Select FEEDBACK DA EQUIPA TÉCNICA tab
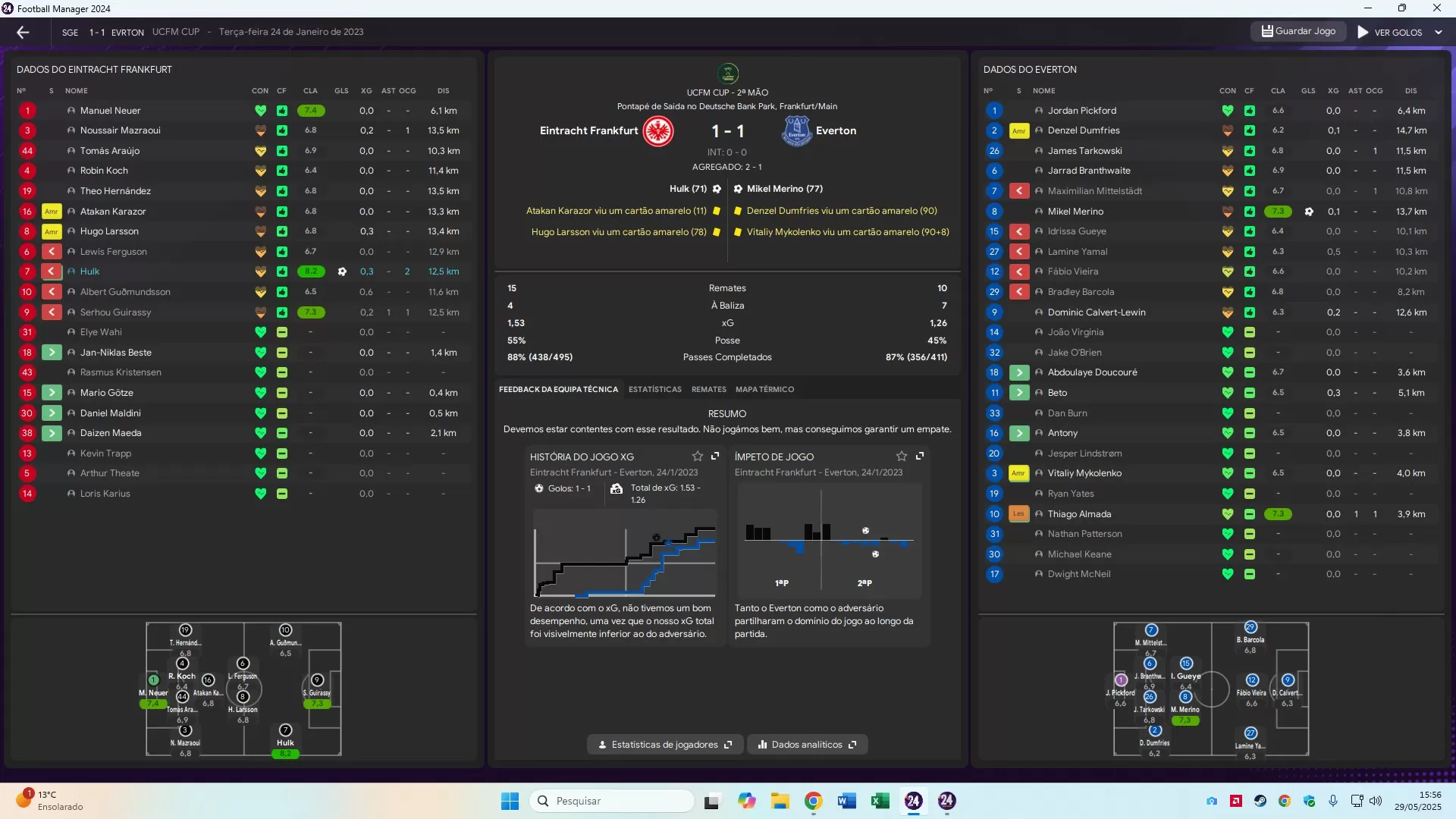This screenshot has width=1456, height=819. tap(558, 389)
